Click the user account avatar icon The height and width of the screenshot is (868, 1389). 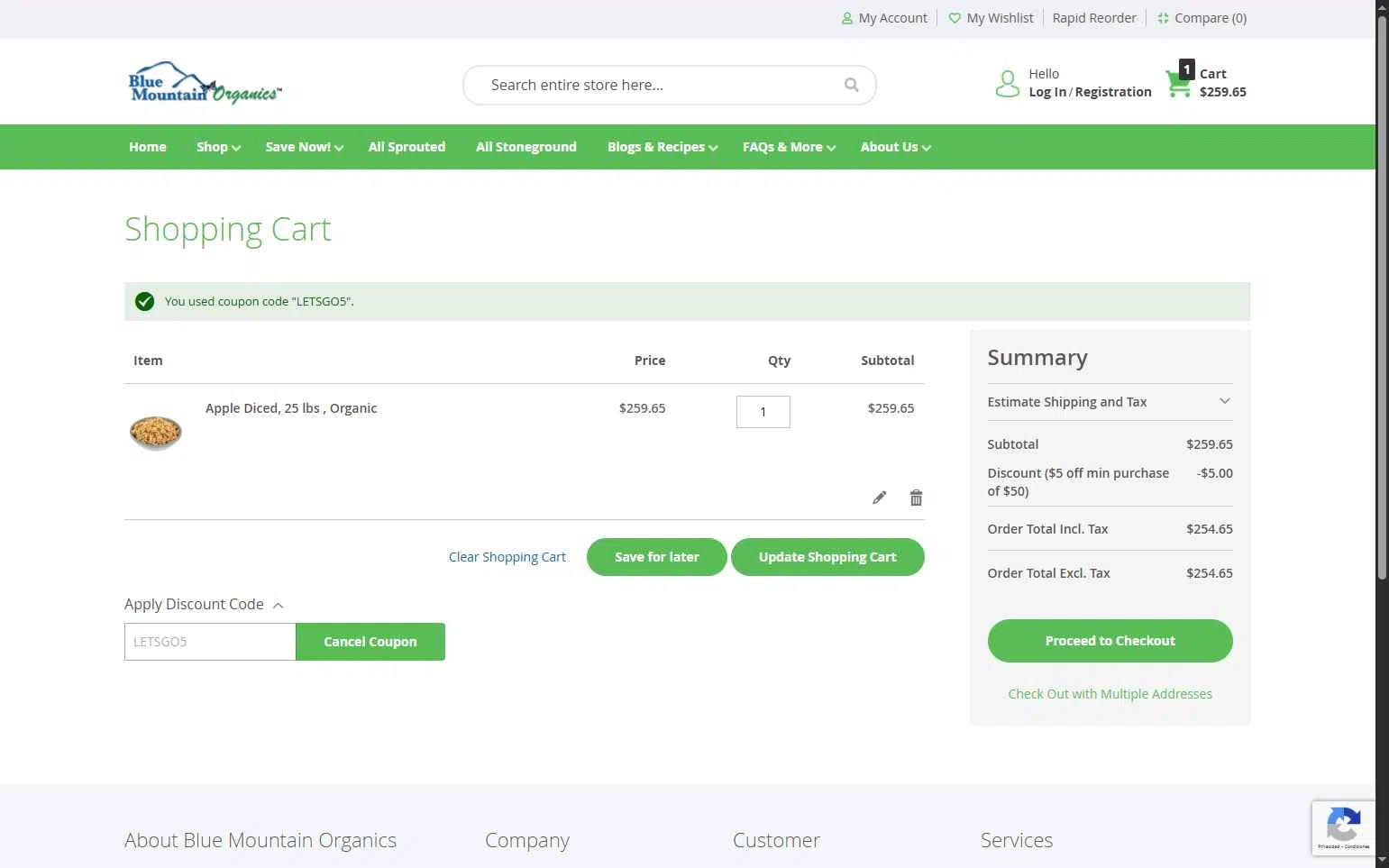click(x=1007, y=84)
